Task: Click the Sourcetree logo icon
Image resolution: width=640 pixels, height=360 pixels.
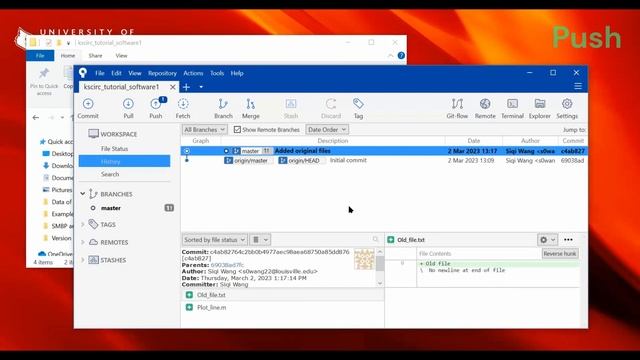Action: (x=83, y=73)
